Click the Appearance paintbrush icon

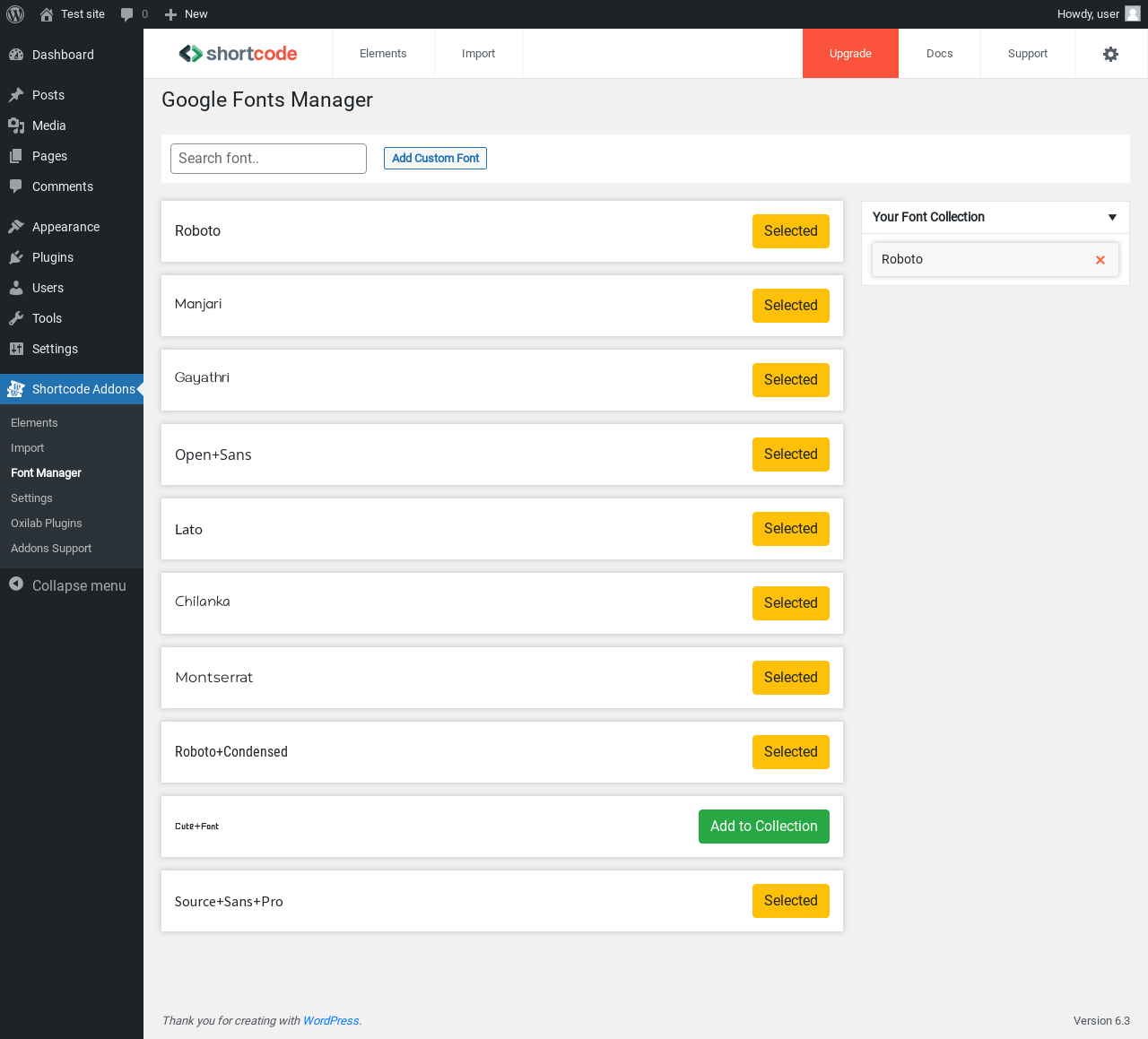[16, 227]
